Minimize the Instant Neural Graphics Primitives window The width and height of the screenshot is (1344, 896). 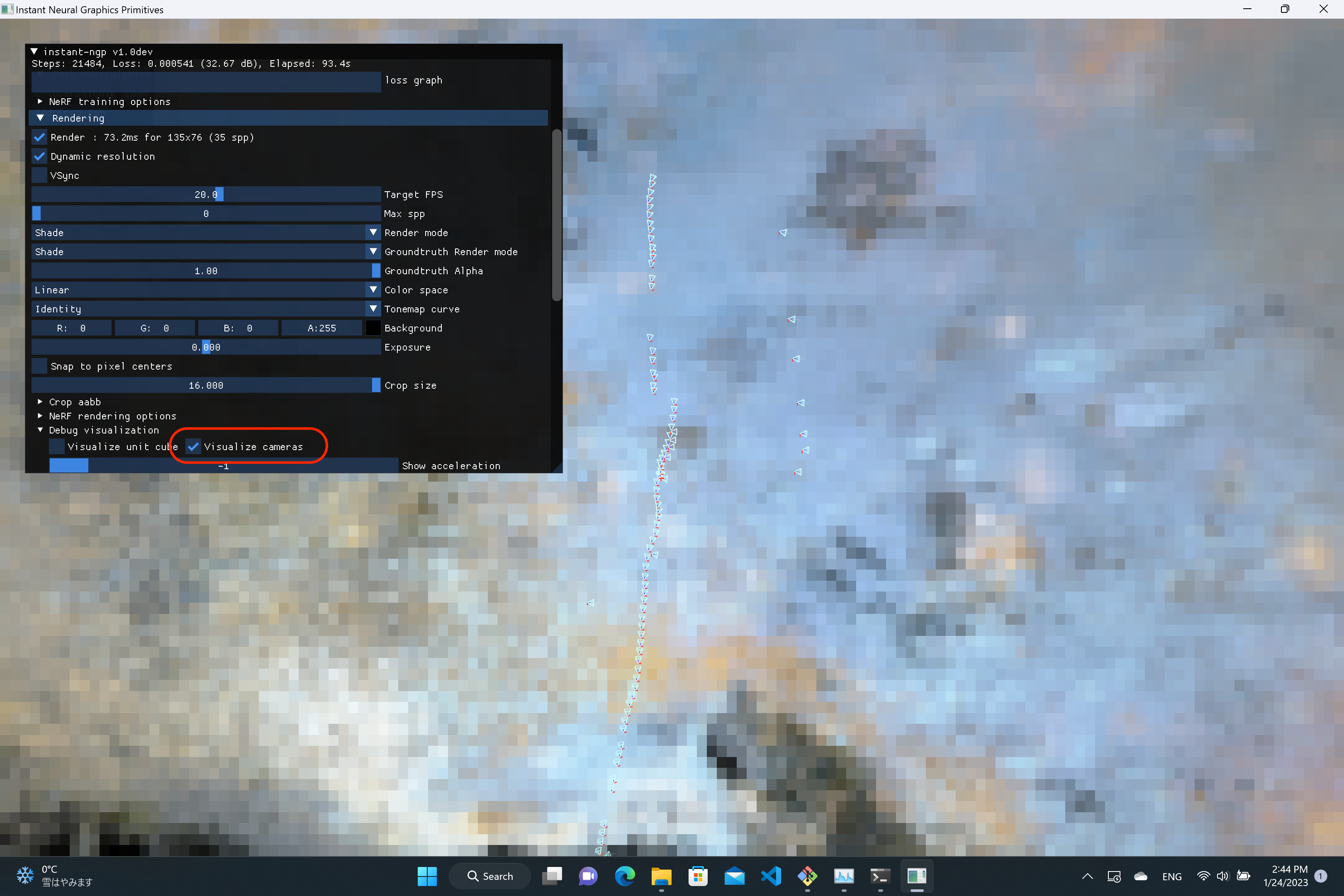coord(1247,9)
